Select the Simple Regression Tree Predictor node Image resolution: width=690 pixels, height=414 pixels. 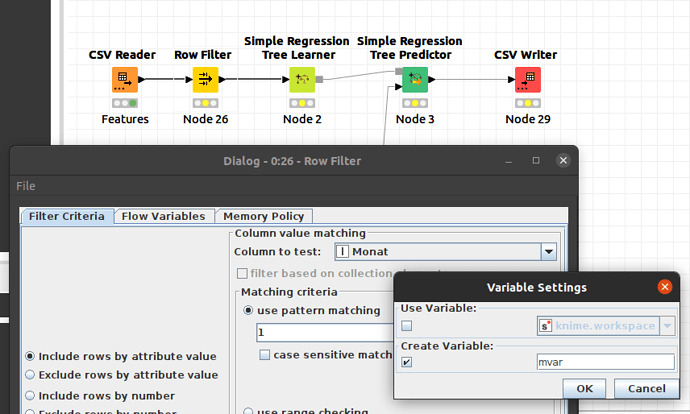[x=415, y=80]
